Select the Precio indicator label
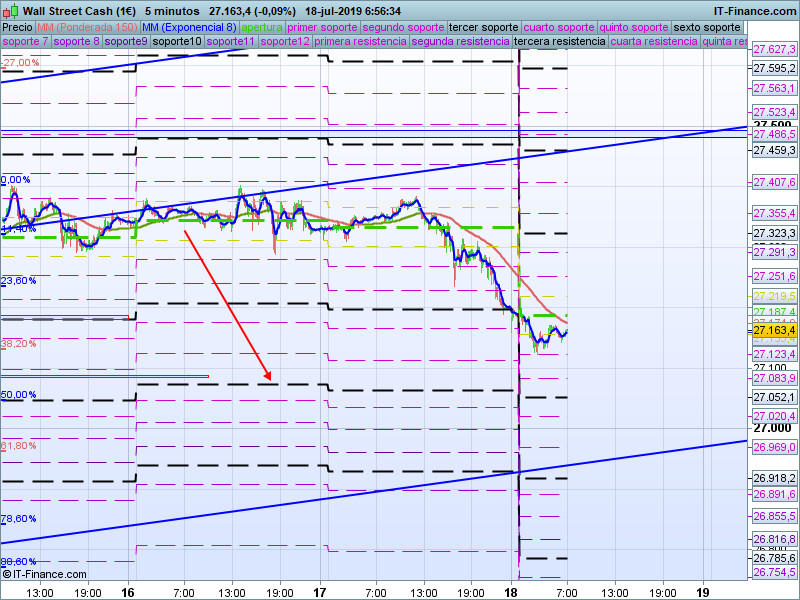 pos(18,27)
